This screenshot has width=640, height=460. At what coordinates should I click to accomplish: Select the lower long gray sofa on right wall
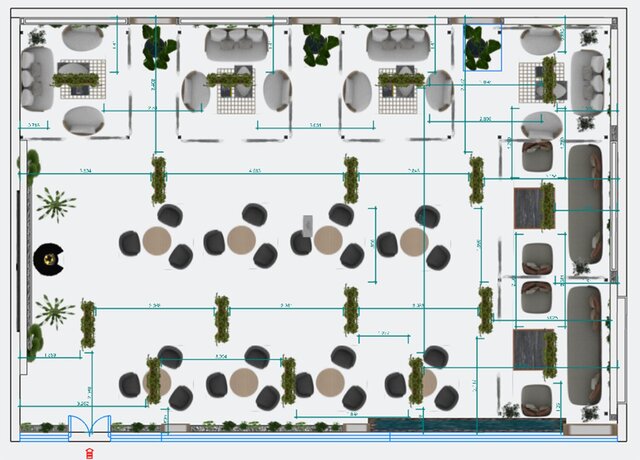pos(584,345)
